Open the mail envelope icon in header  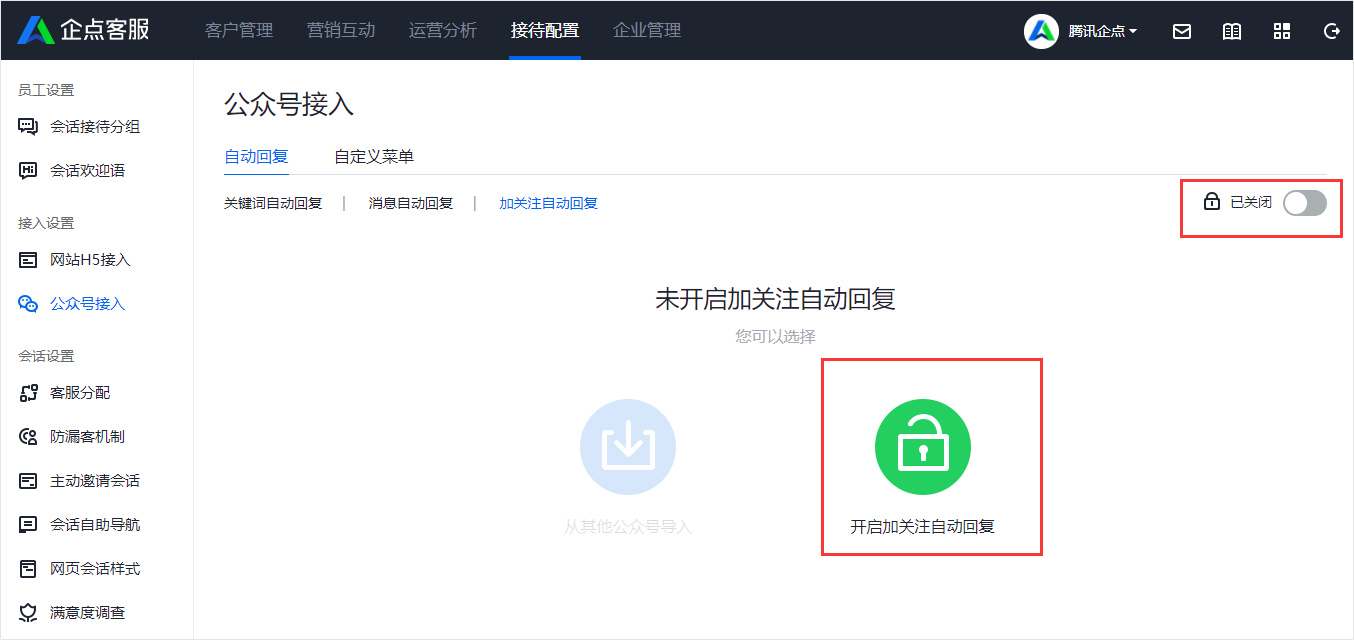click(x=1182, y=31)
